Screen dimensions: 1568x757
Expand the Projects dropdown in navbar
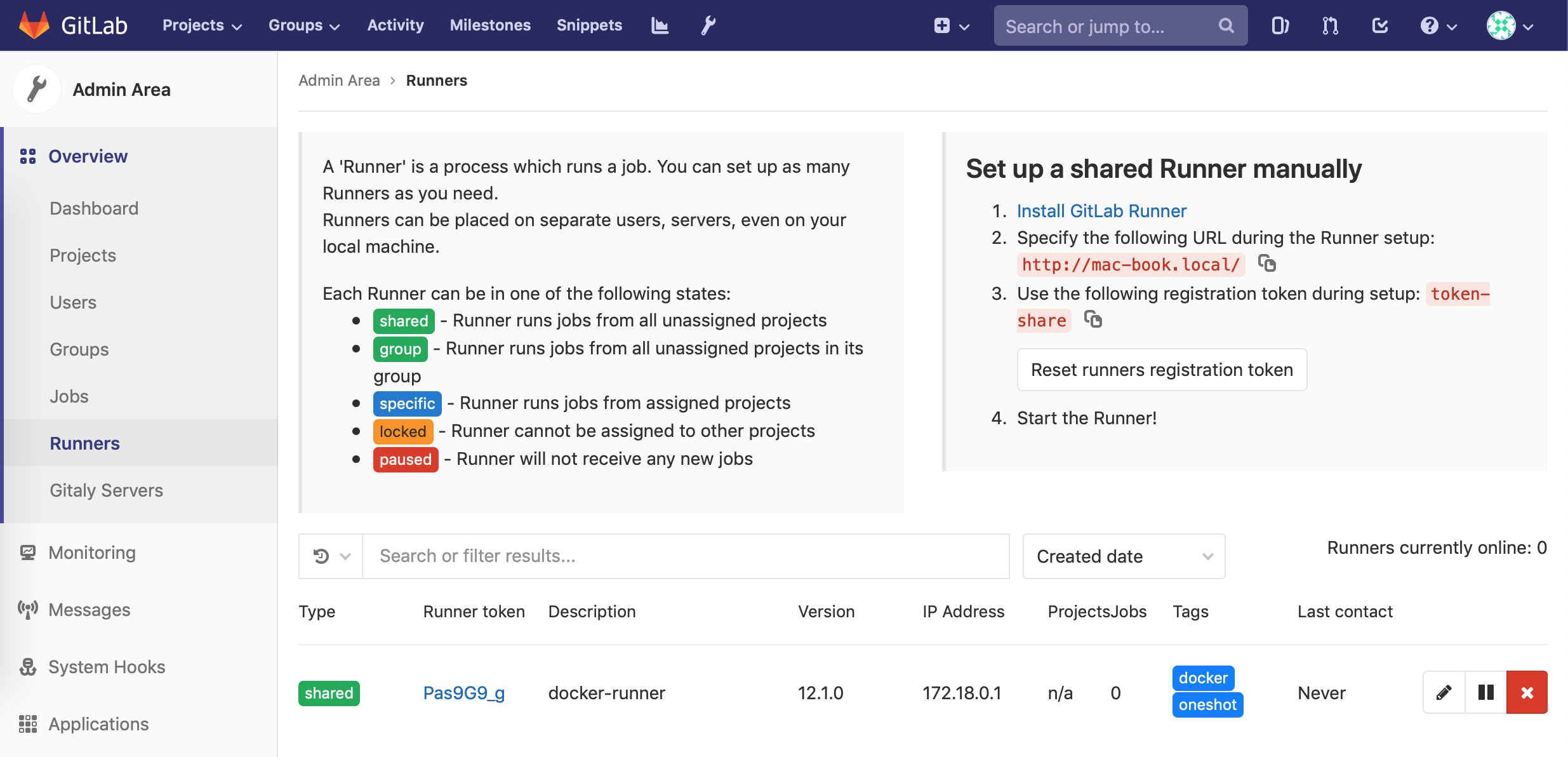click(x=202, y=25)
